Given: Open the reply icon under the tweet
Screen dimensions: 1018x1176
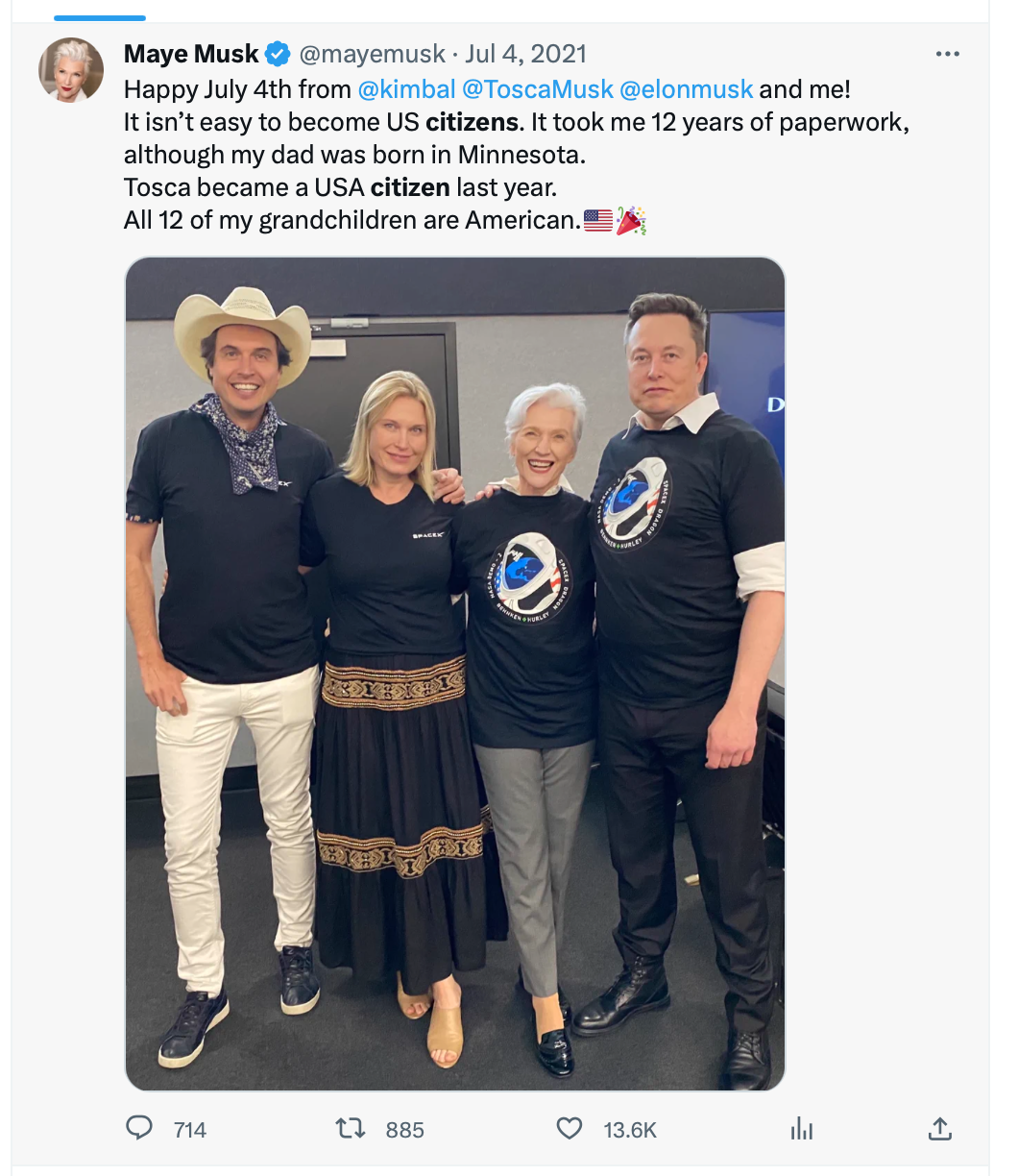Looking at the screenshot, I should [139, 1128].
